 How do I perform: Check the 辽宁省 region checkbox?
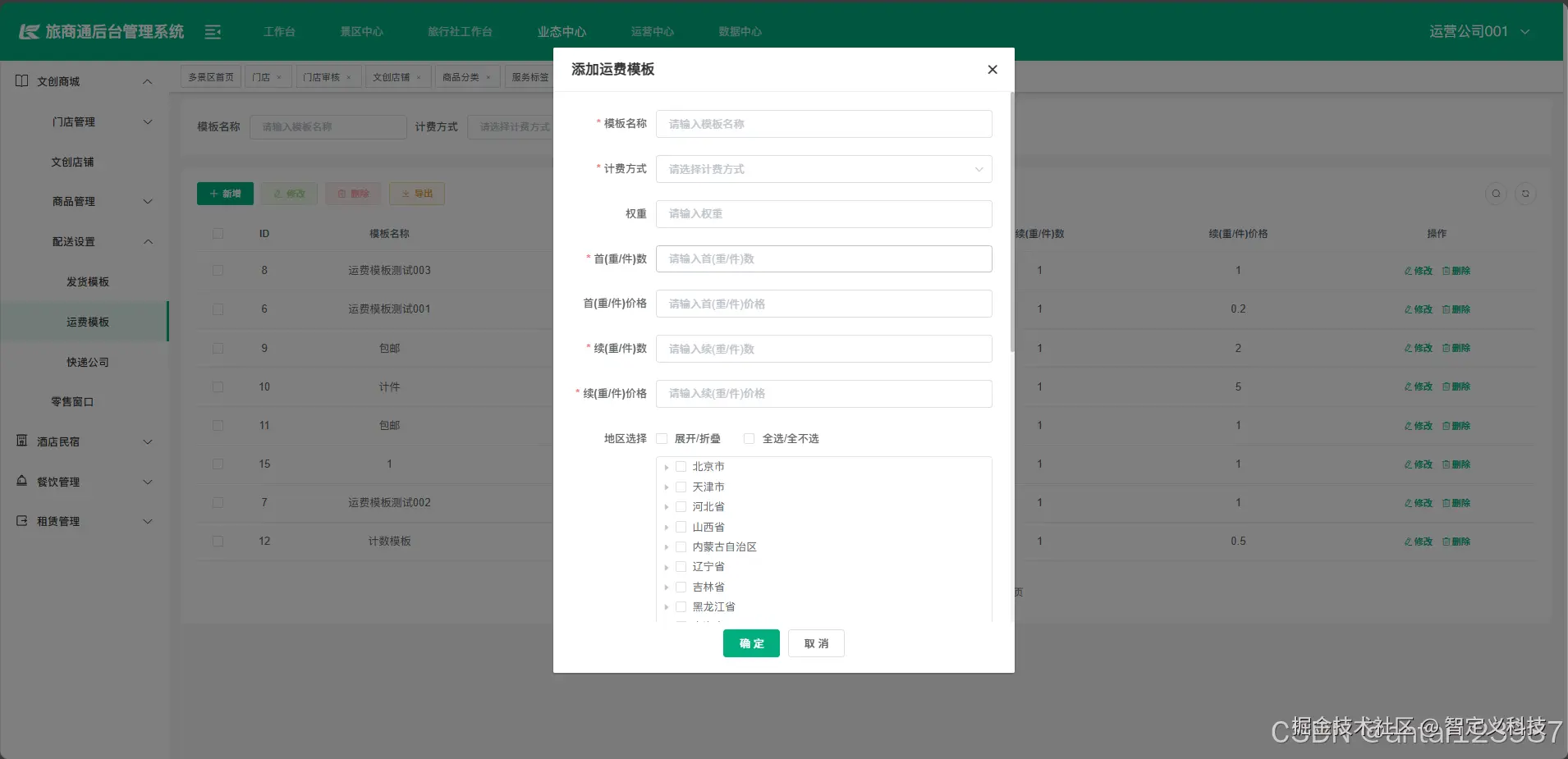(x=681, y=567)
